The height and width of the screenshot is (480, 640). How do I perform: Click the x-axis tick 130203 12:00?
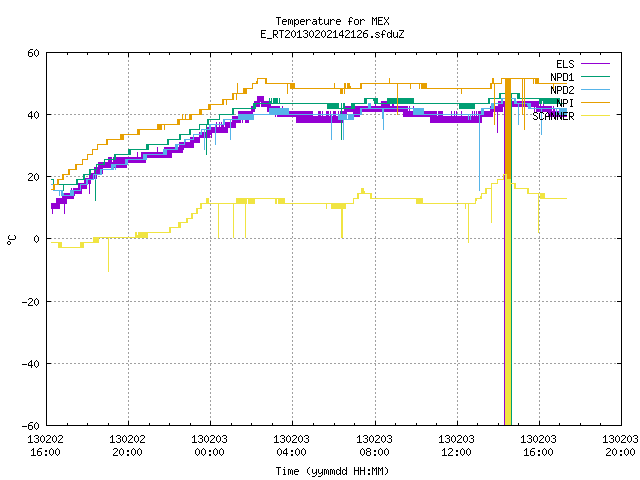(x=456, y=446)
